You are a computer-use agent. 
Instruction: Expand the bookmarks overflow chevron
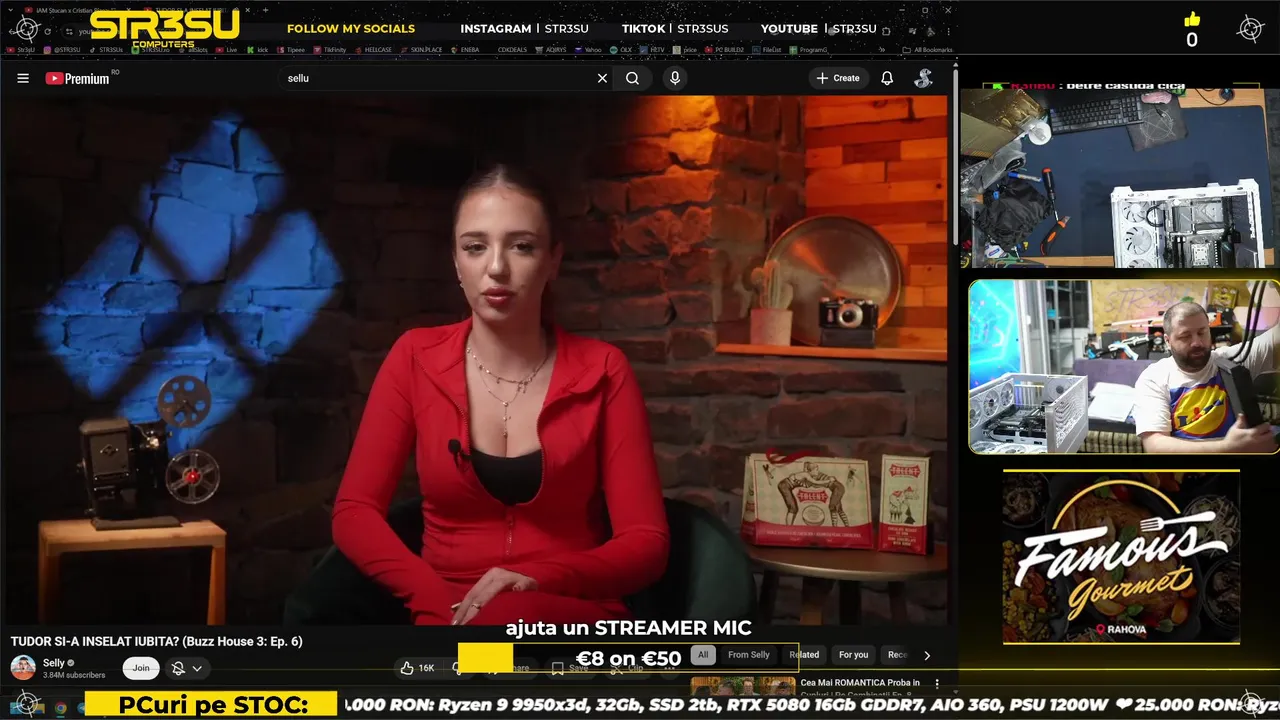881,49
